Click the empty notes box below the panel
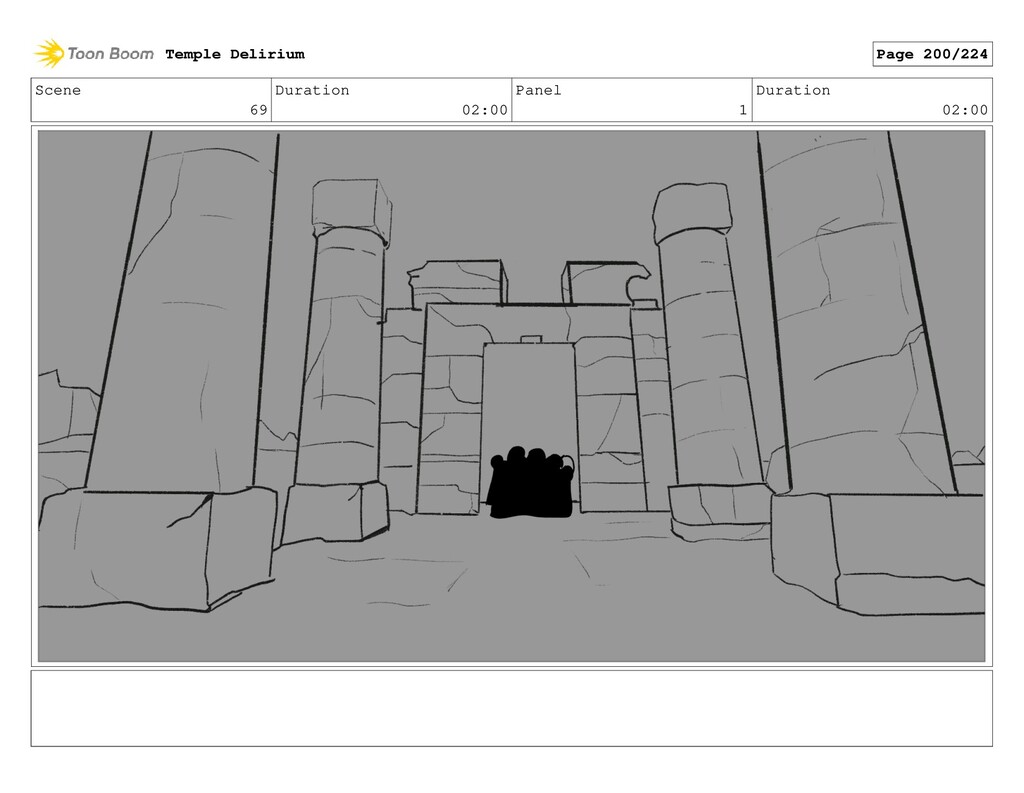Image resolution: width=1024 pixels, height=793 pixels. [511, 708]
